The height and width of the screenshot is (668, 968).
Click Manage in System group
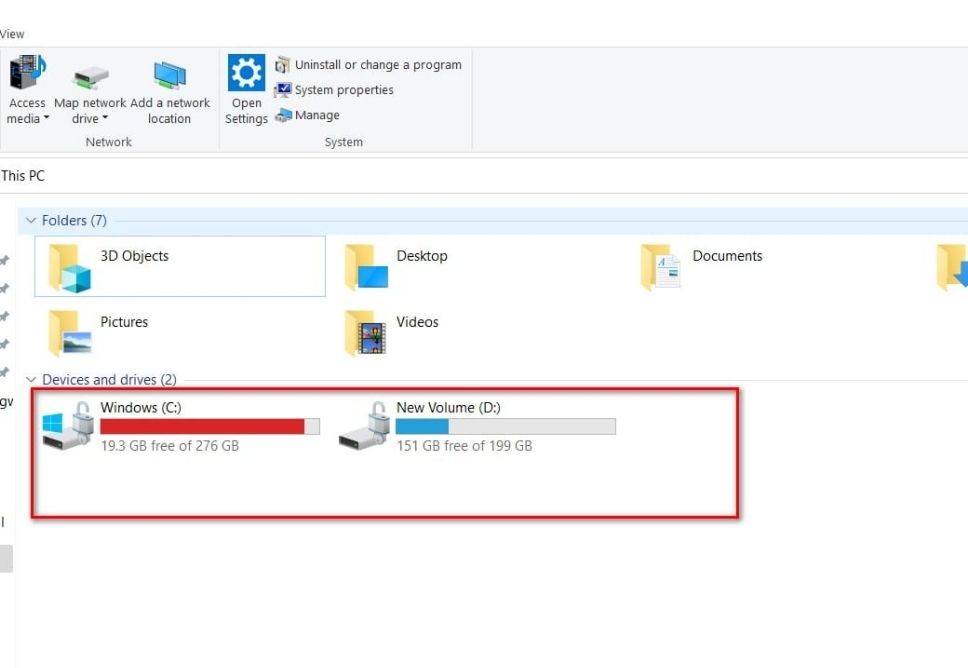pyautogui.click(x=316, y=115)
